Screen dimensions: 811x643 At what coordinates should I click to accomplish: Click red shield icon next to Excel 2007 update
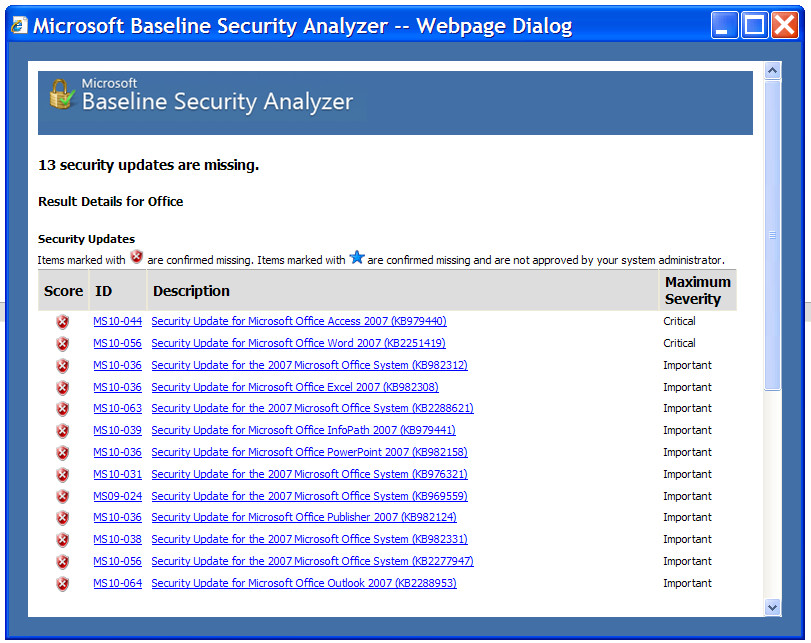(x=63, y=387)
